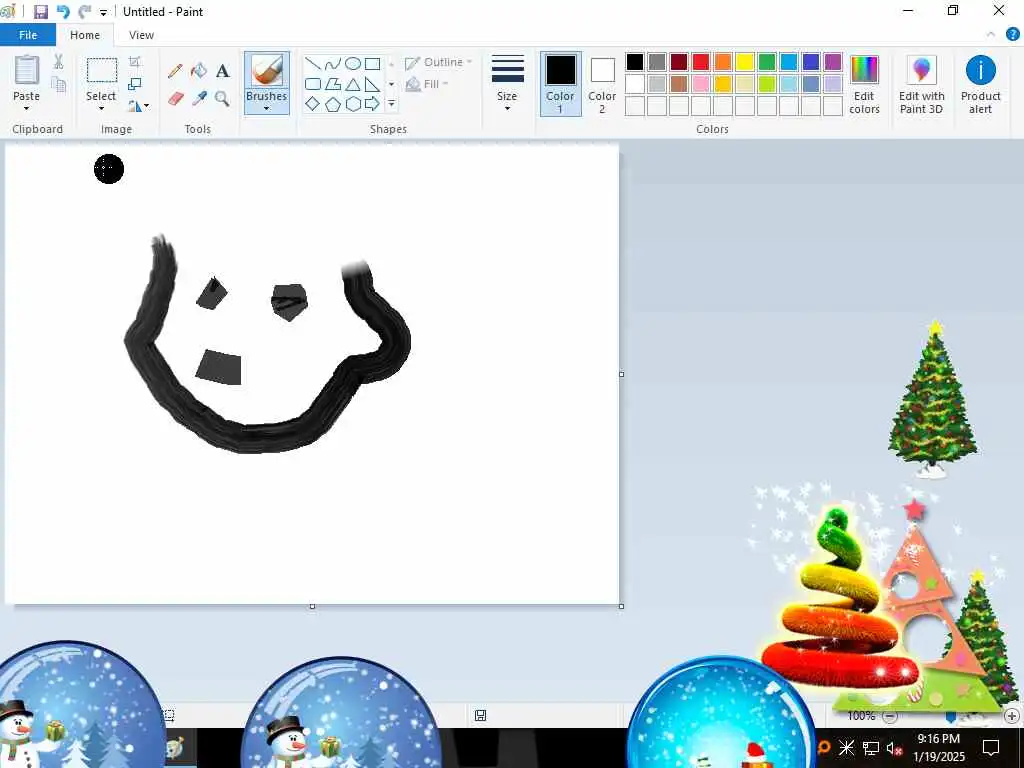Open Customize Quick Access Toolbar arrow

click(103, 12)
